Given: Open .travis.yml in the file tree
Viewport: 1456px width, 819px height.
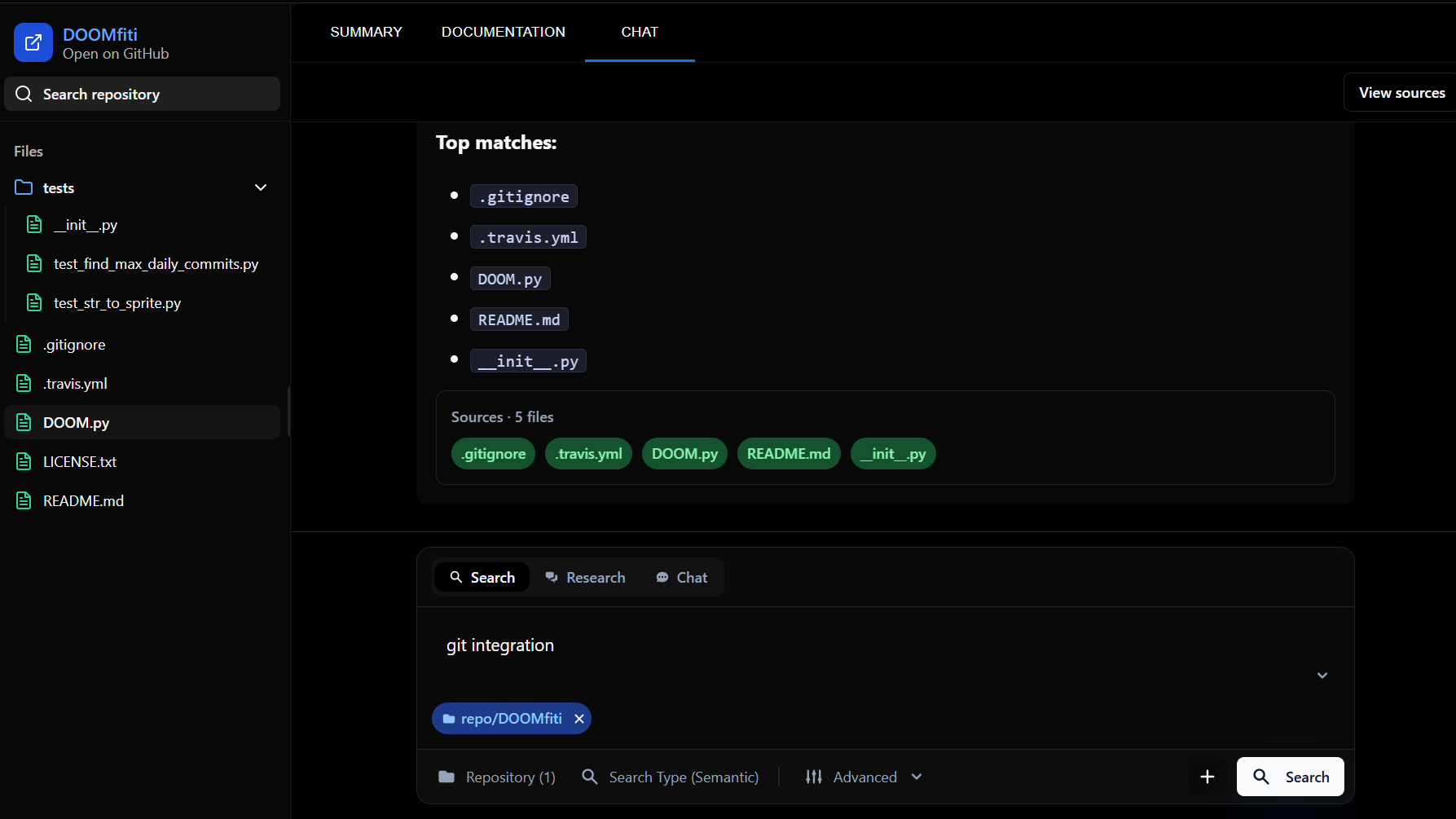Looking at the screenshot, I should tap(75, 383).
